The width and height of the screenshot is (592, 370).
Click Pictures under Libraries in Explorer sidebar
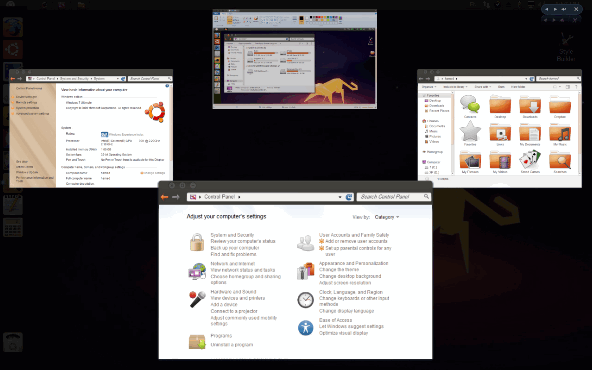coord(435,137)
